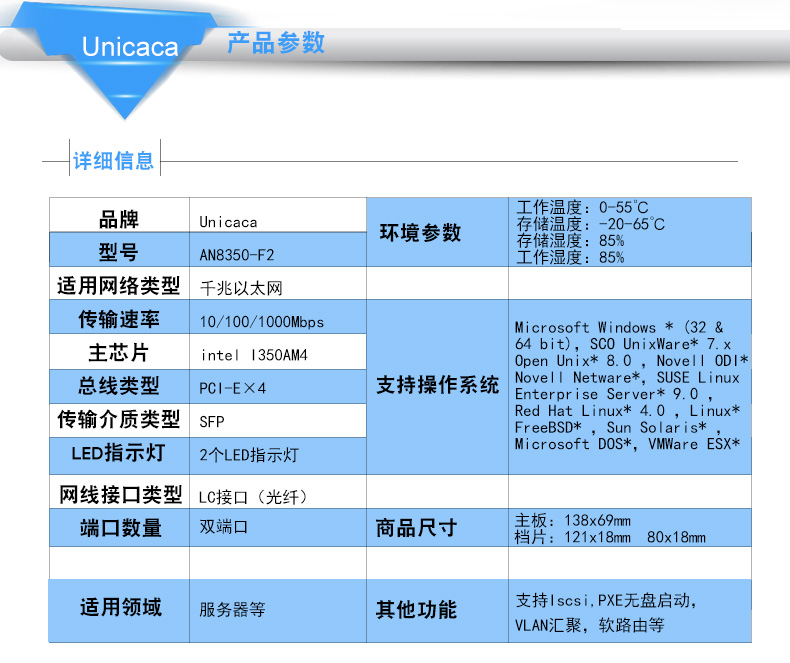Viewport: 790px width, 663px height.
Task: Select the 支持Iscsi, PXE无盘启动 line
Action: [x=606, y=601]
